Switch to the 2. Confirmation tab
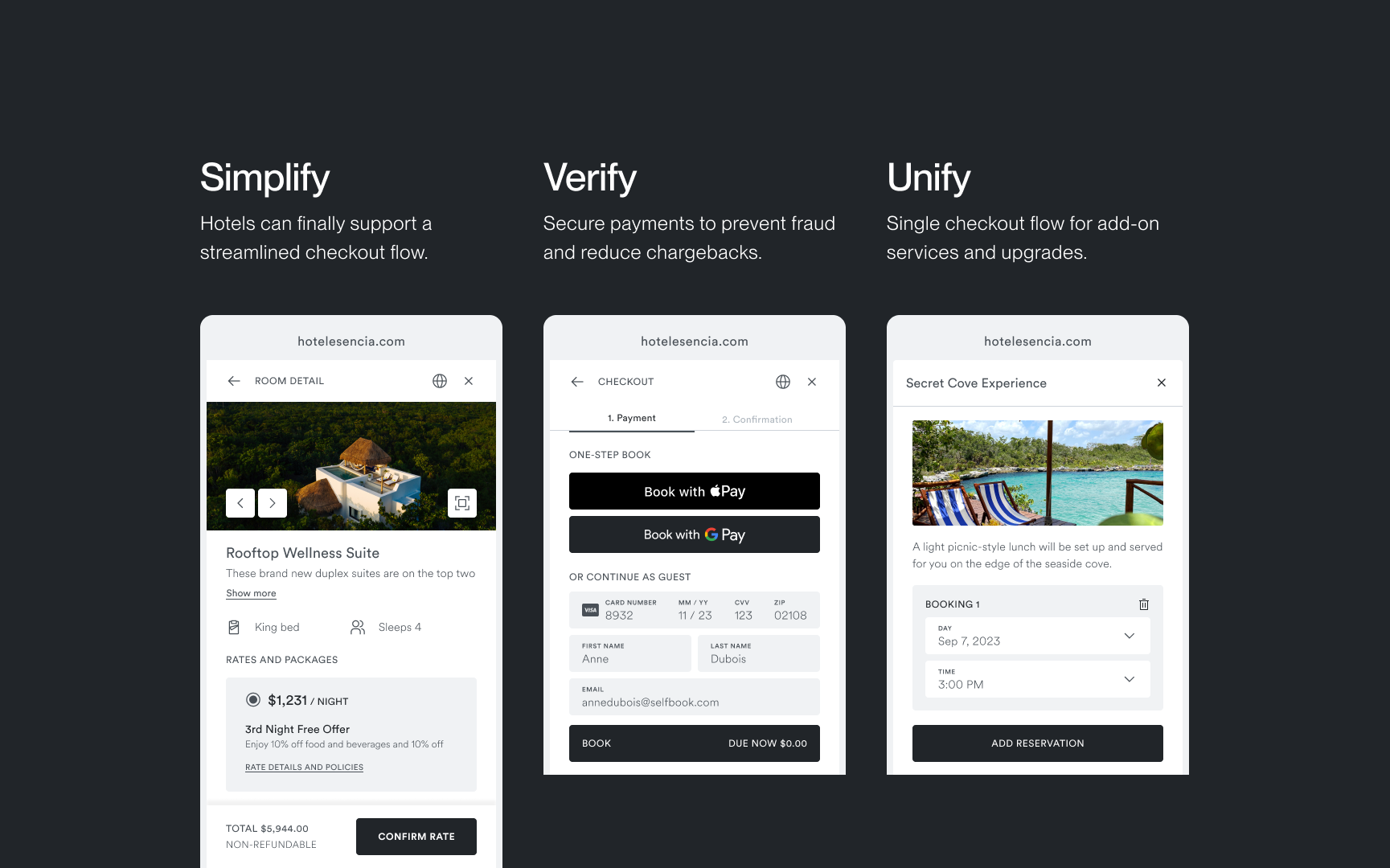Screen dimensions: 1390x868 click(757, 420)
